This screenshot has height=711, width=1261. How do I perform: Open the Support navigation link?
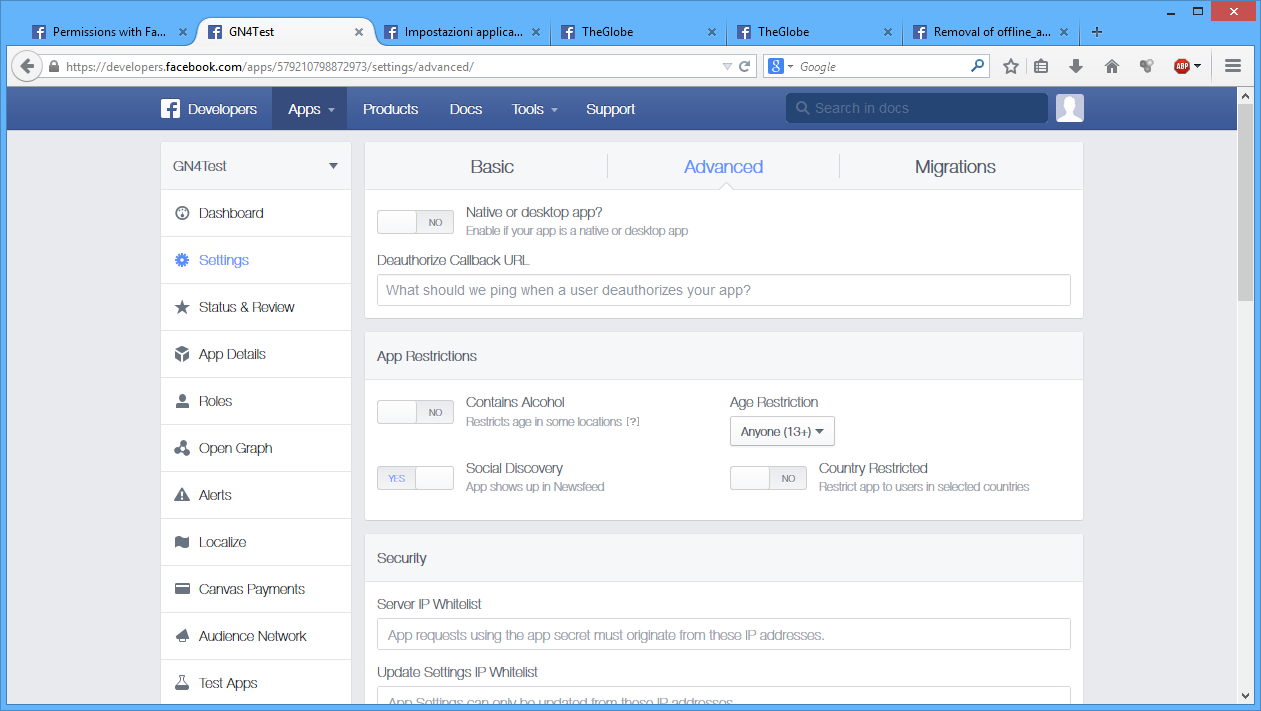pos(610,109)
